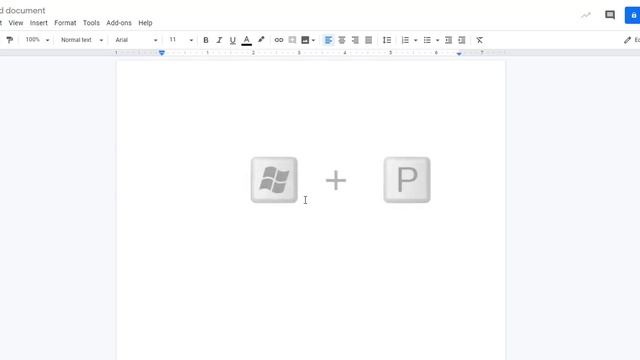Click the Windows key image
The width and height of the screenshot is (640, 360).
click(x=274, y=180)
